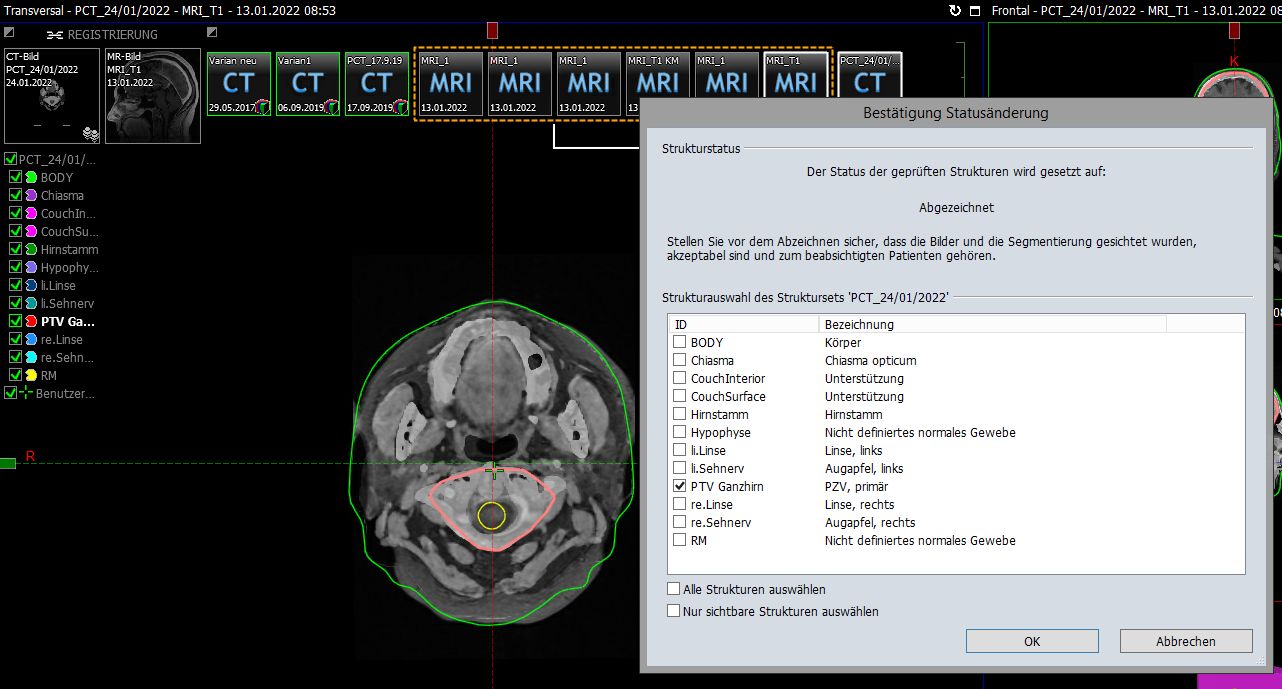Enable 'Alle Strukturen auswählen' checkbox

point(674,590)
